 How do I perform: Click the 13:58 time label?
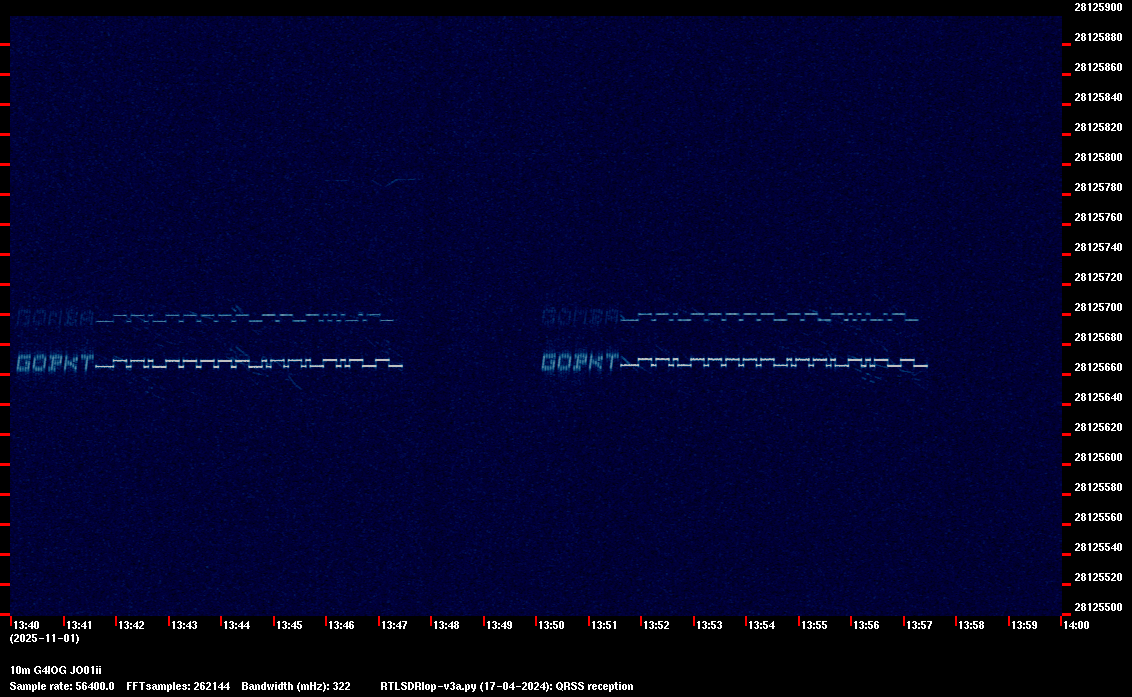click(x=971, y=625)
